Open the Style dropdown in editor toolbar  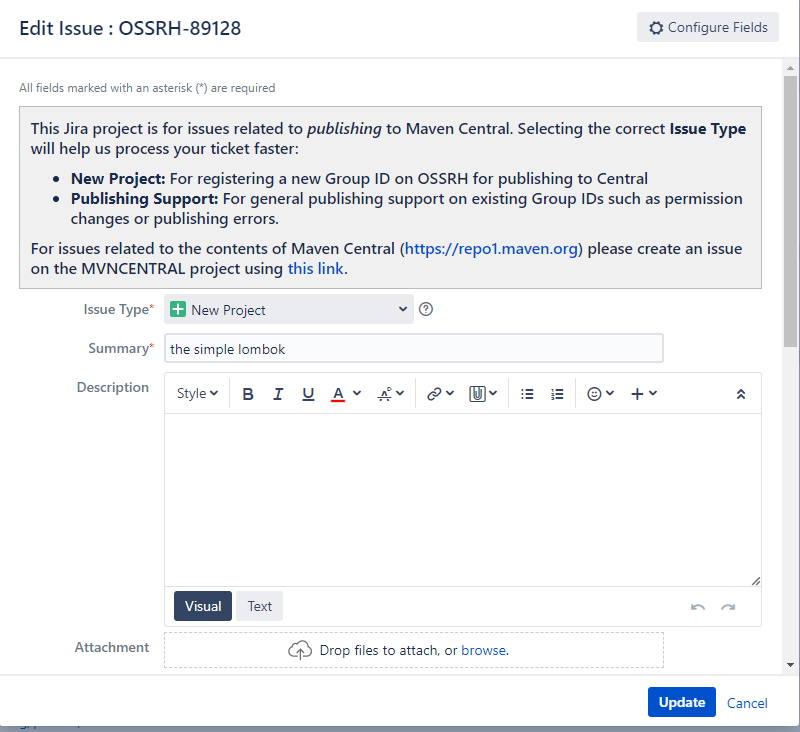click(x=197, y=393)
